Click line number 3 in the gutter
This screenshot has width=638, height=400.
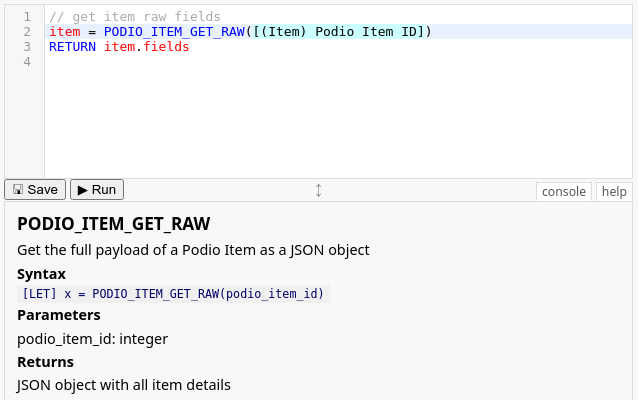pyautogui.click(x=26, y=47)
